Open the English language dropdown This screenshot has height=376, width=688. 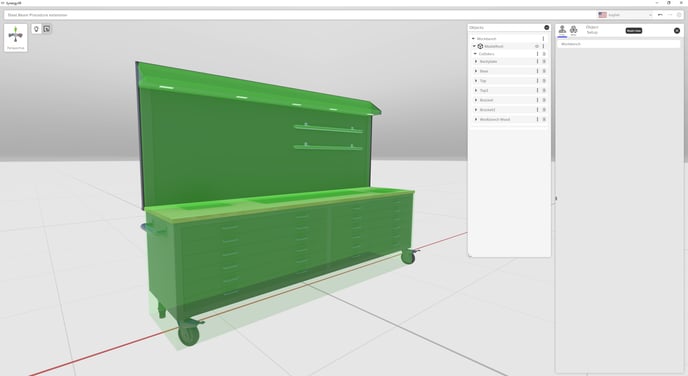tap(625, 15)
